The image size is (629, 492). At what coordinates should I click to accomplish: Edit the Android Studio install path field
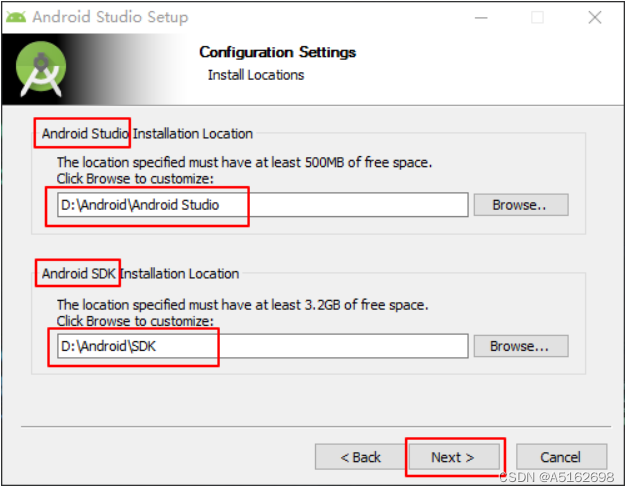[x=264, y=206]
